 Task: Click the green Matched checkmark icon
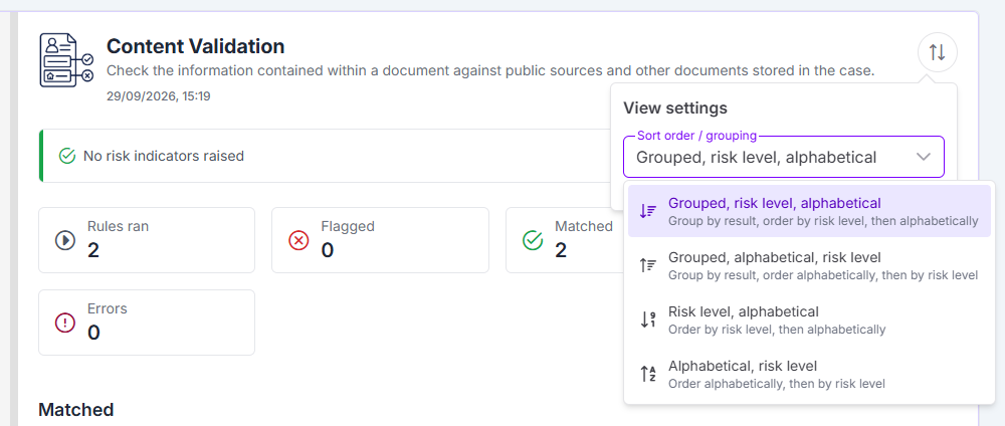pos(533,241)
